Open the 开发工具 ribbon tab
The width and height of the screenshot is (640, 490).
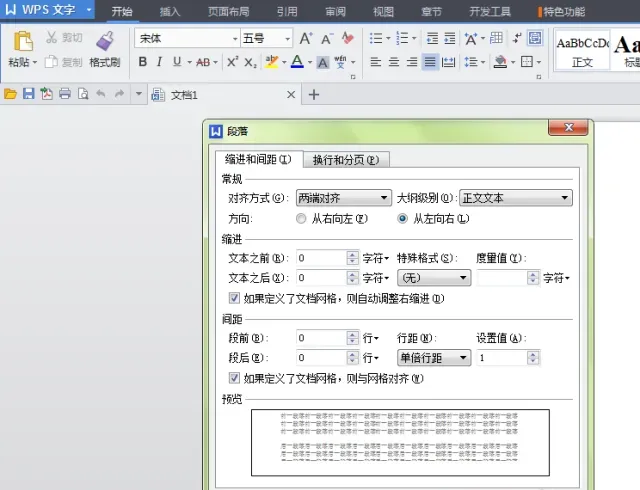(490, 11)
